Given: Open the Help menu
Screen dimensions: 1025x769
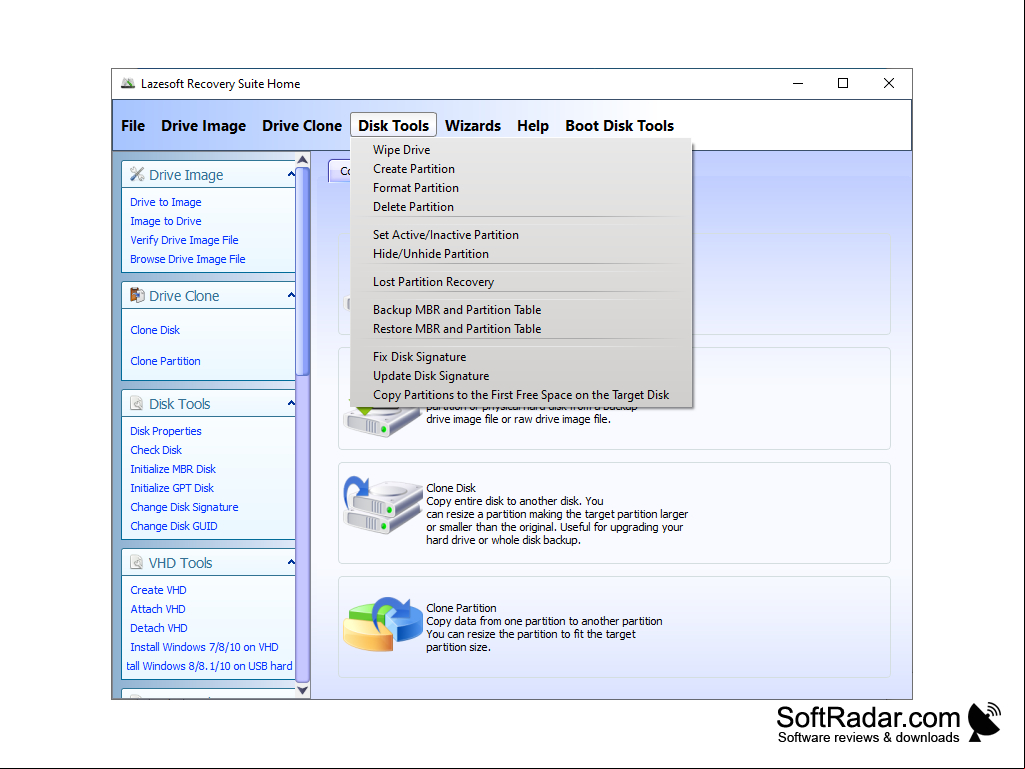Looking at the screenshot, I should (533, 126).
